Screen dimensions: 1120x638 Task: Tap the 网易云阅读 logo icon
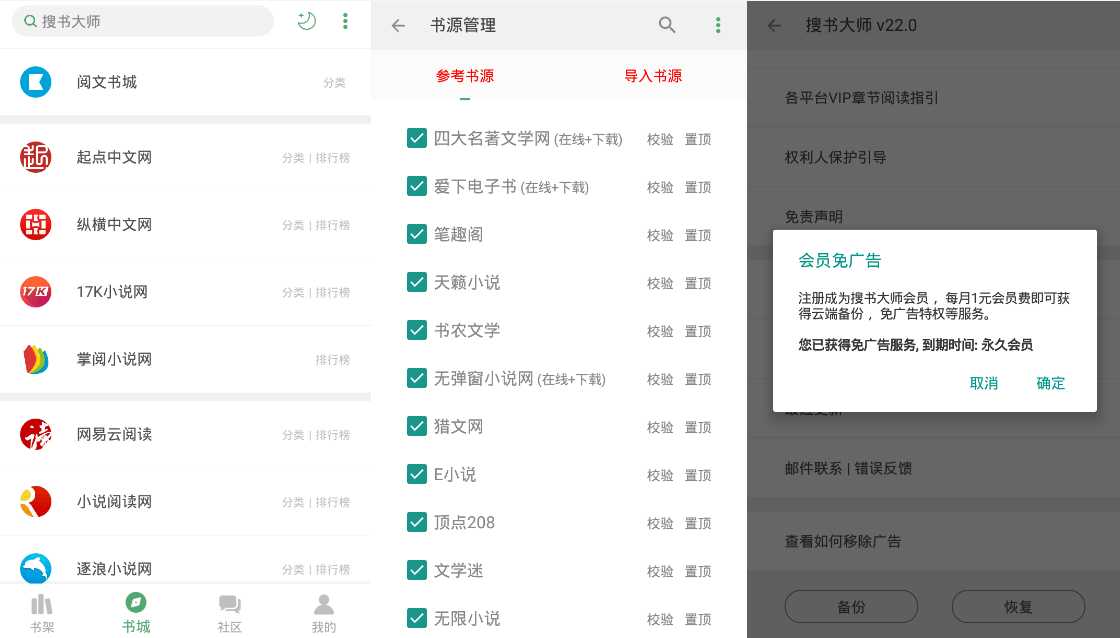pyautogui.click(x=36, y=434)
